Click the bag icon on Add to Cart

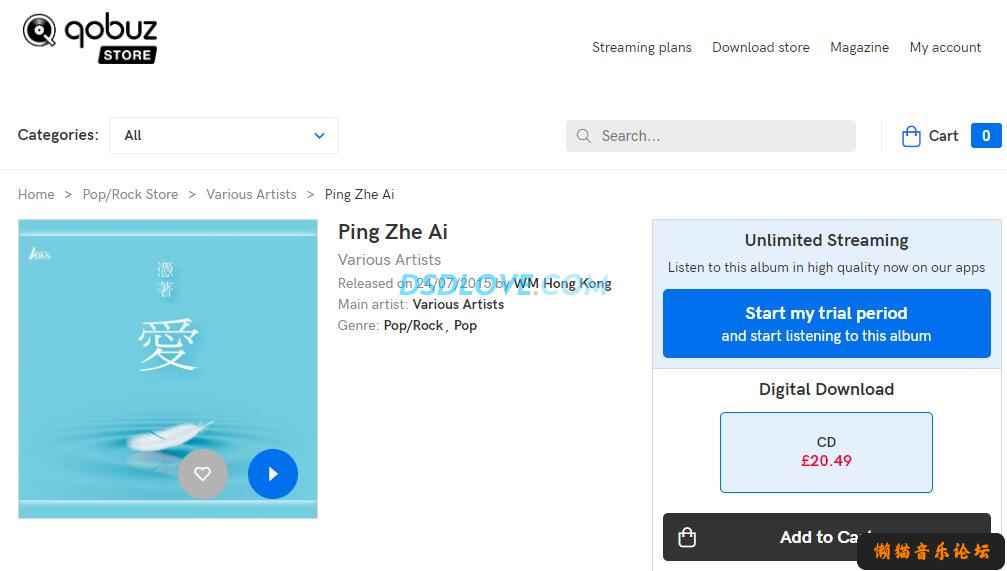687,537
